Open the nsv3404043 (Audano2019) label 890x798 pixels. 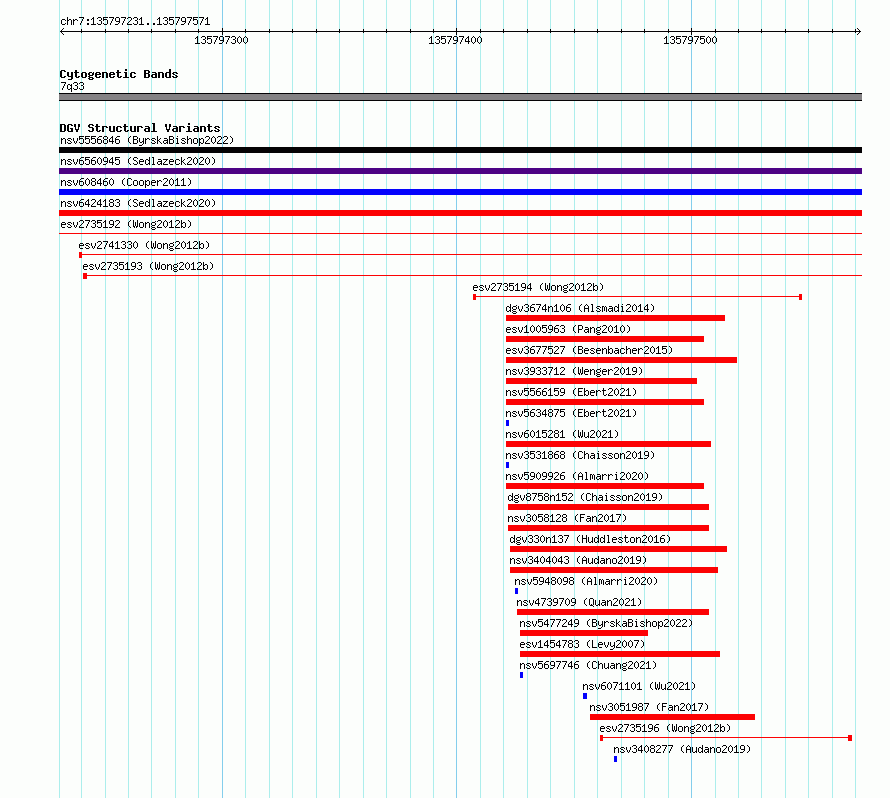click(x=578, y=560)
